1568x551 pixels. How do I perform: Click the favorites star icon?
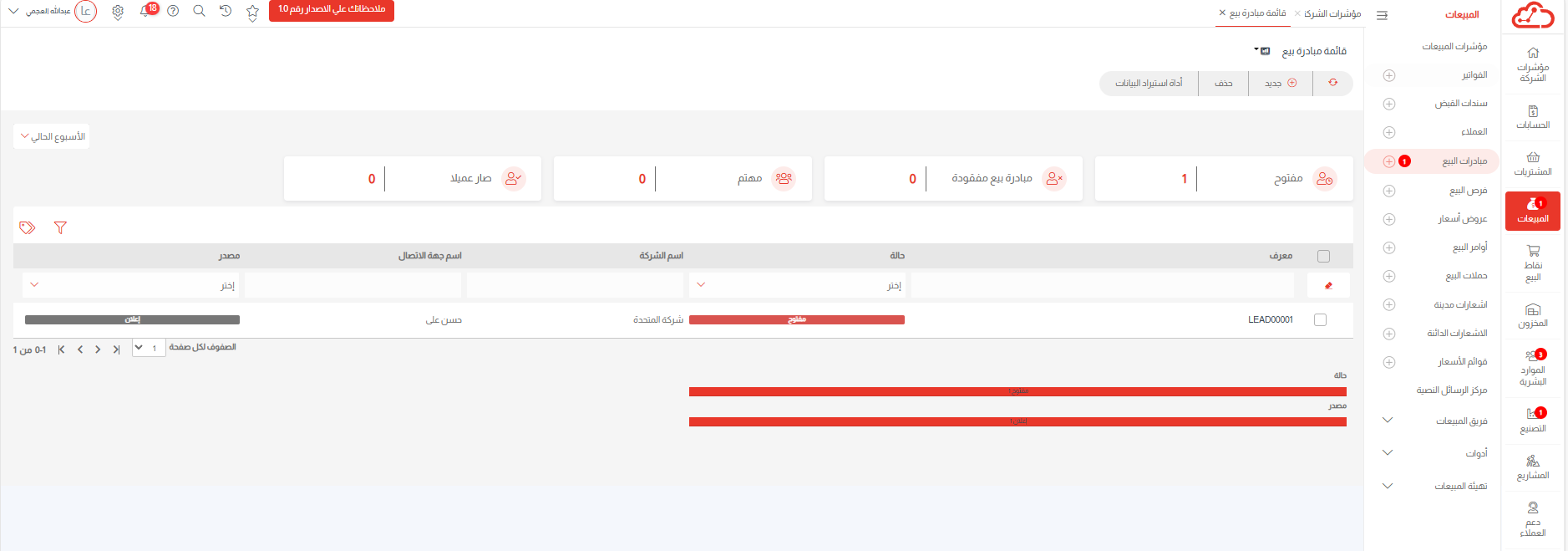[x=252, y=12]
